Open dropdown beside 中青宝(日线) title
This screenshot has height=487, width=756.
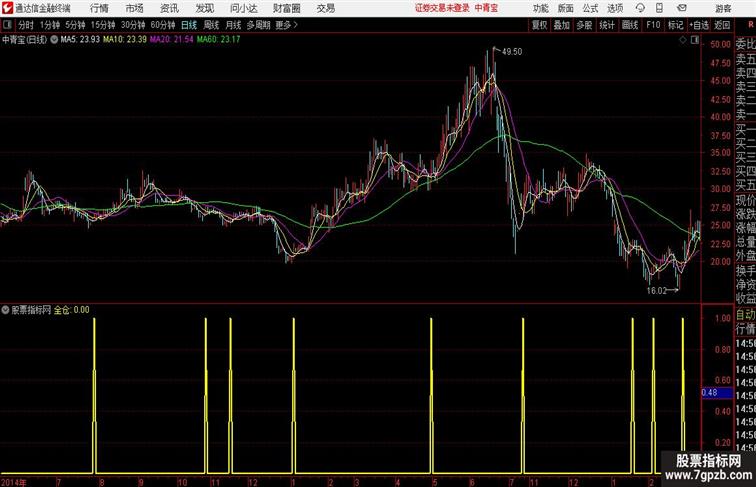(54, 40)
